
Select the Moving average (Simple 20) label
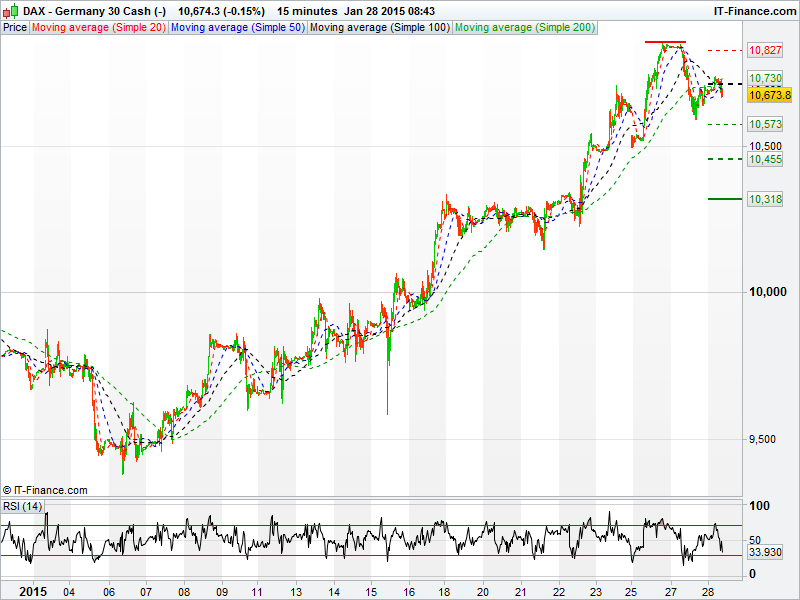click(x=99, y=28)
